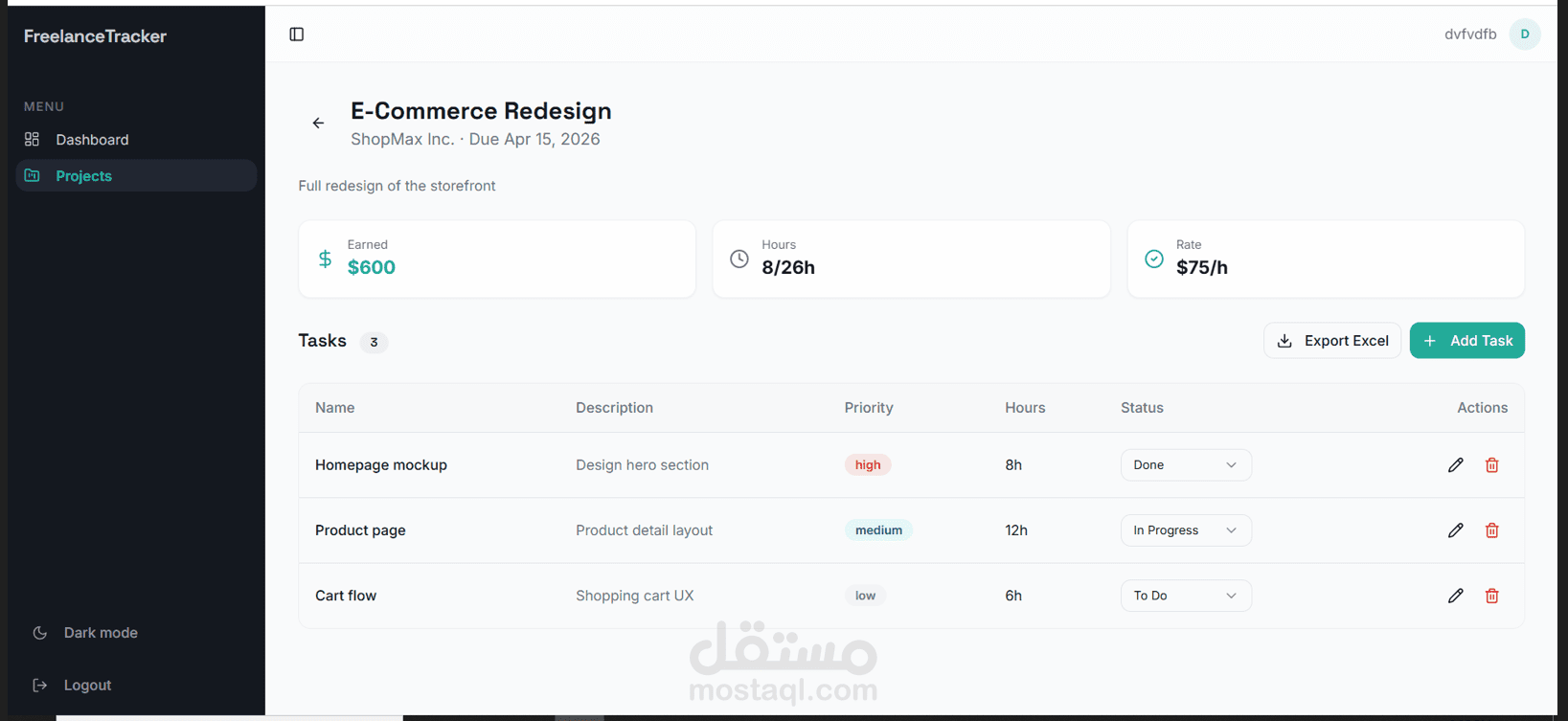Select Projects in the sidebar menu
The image size is (1568, 721).
[84, 176]
